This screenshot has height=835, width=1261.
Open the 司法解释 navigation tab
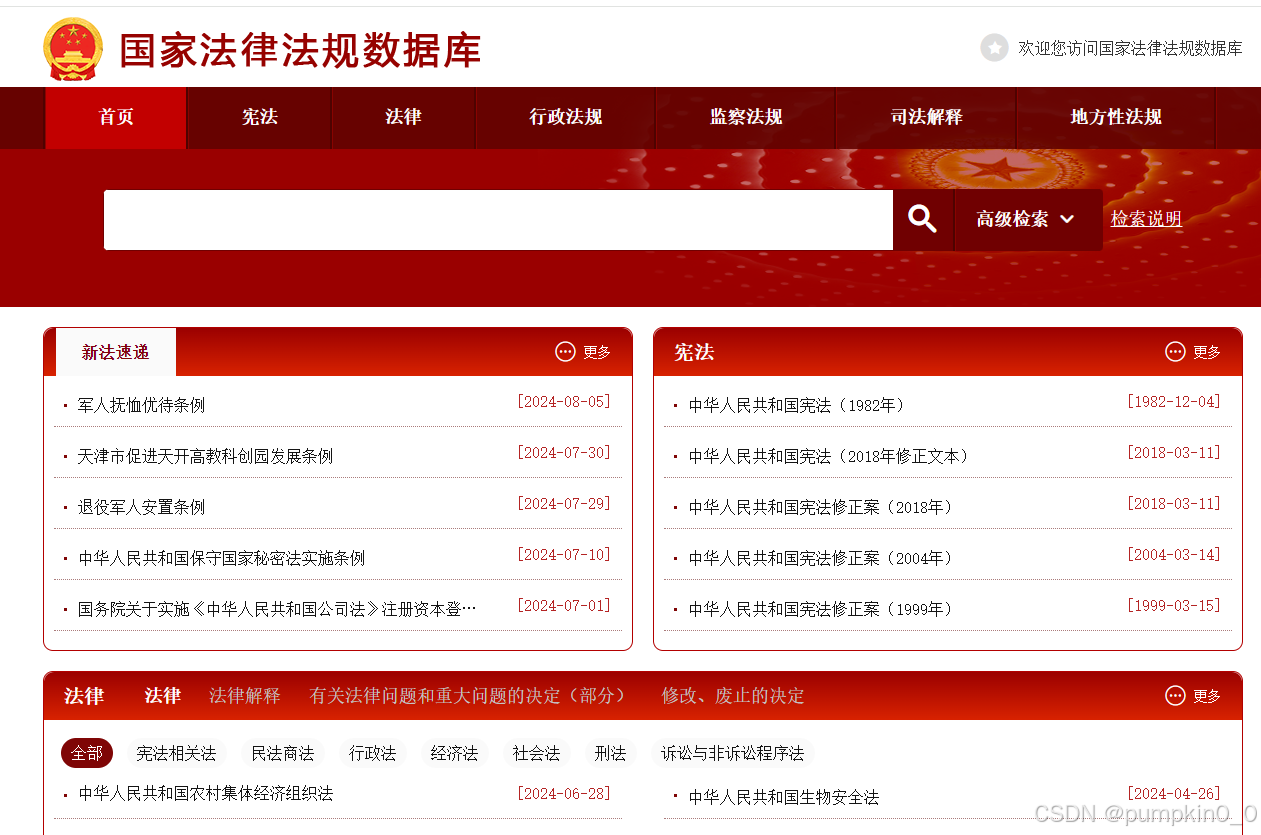pos(927,117)
